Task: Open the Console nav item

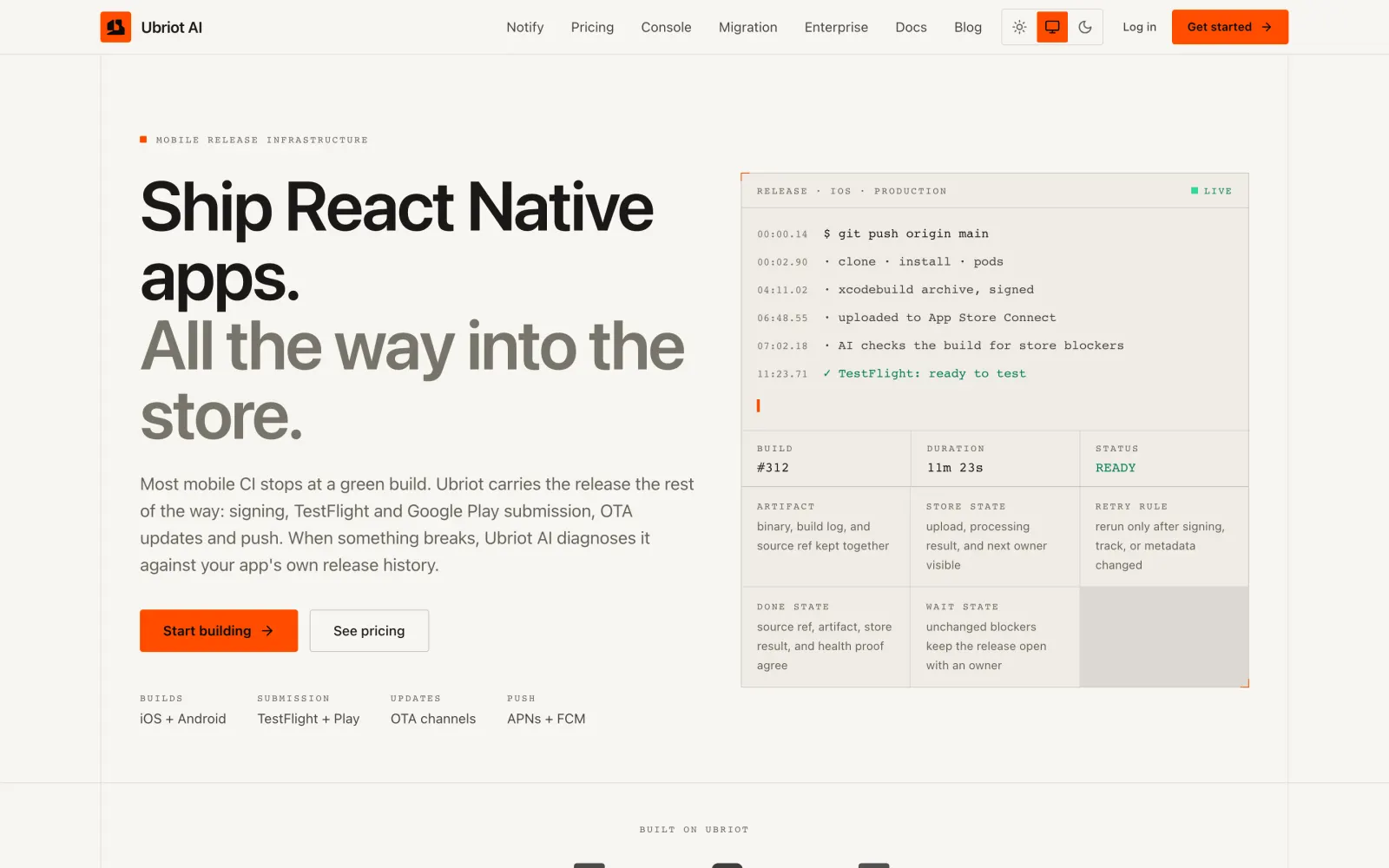Action: pyautogui.click(x=666, y=27)
